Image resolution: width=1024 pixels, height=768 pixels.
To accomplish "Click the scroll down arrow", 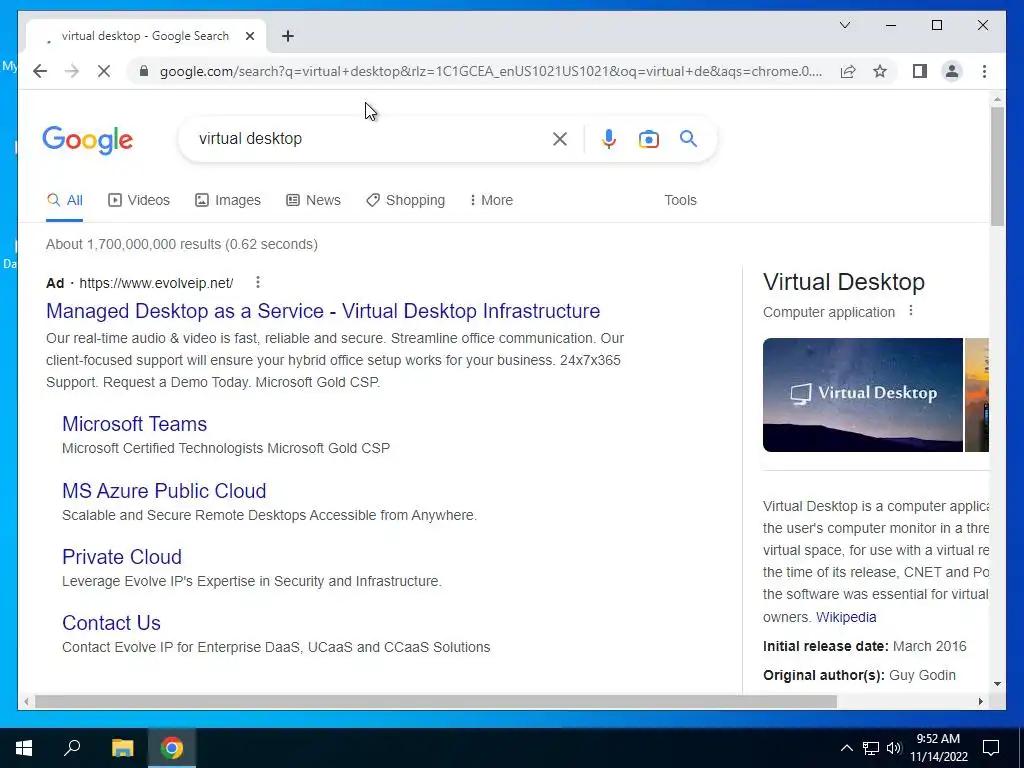I will (997, 684).
